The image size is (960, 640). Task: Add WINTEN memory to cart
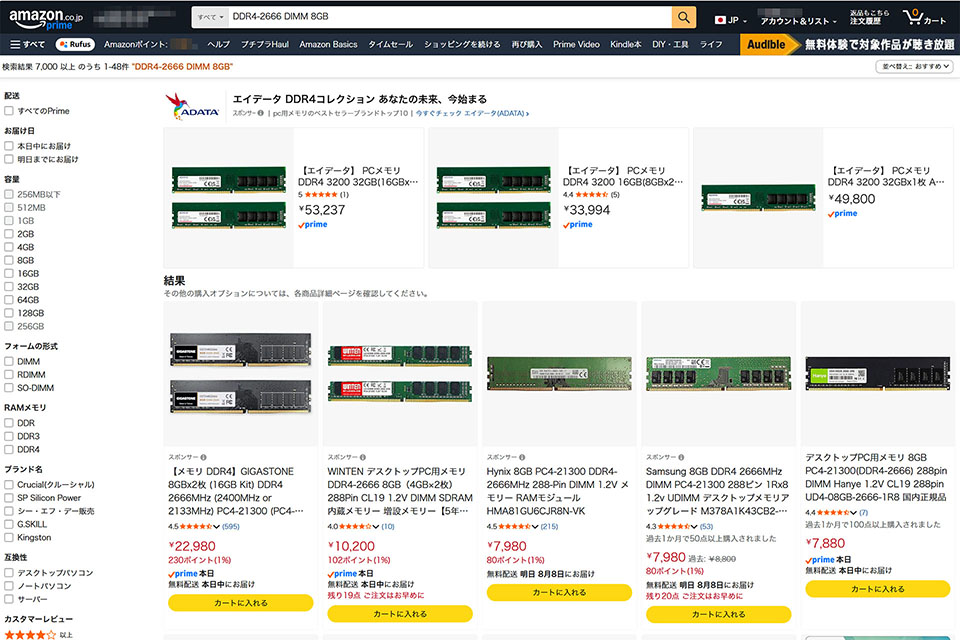pyautogui.click(x=400, y=614)
